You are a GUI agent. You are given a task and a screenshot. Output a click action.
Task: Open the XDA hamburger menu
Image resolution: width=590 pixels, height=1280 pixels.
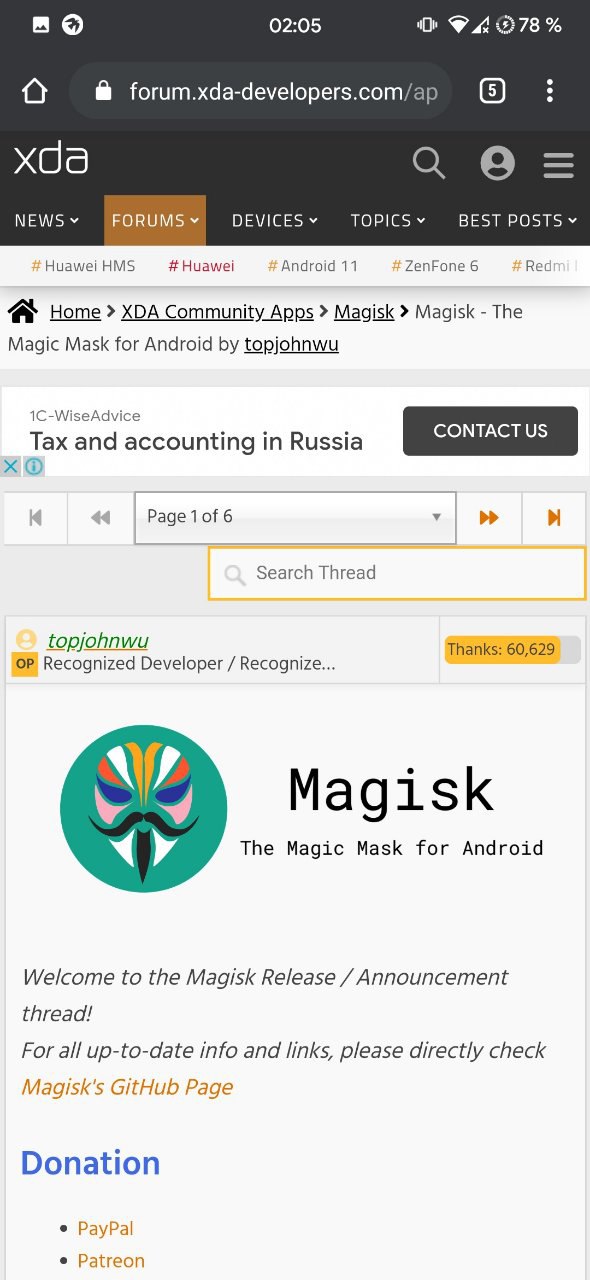point(558,164)
